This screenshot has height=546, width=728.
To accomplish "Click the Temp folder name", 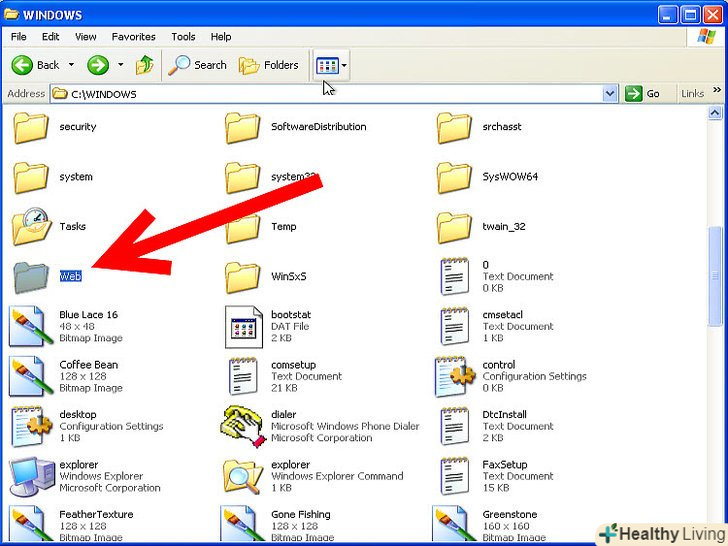I will (284, 227).
